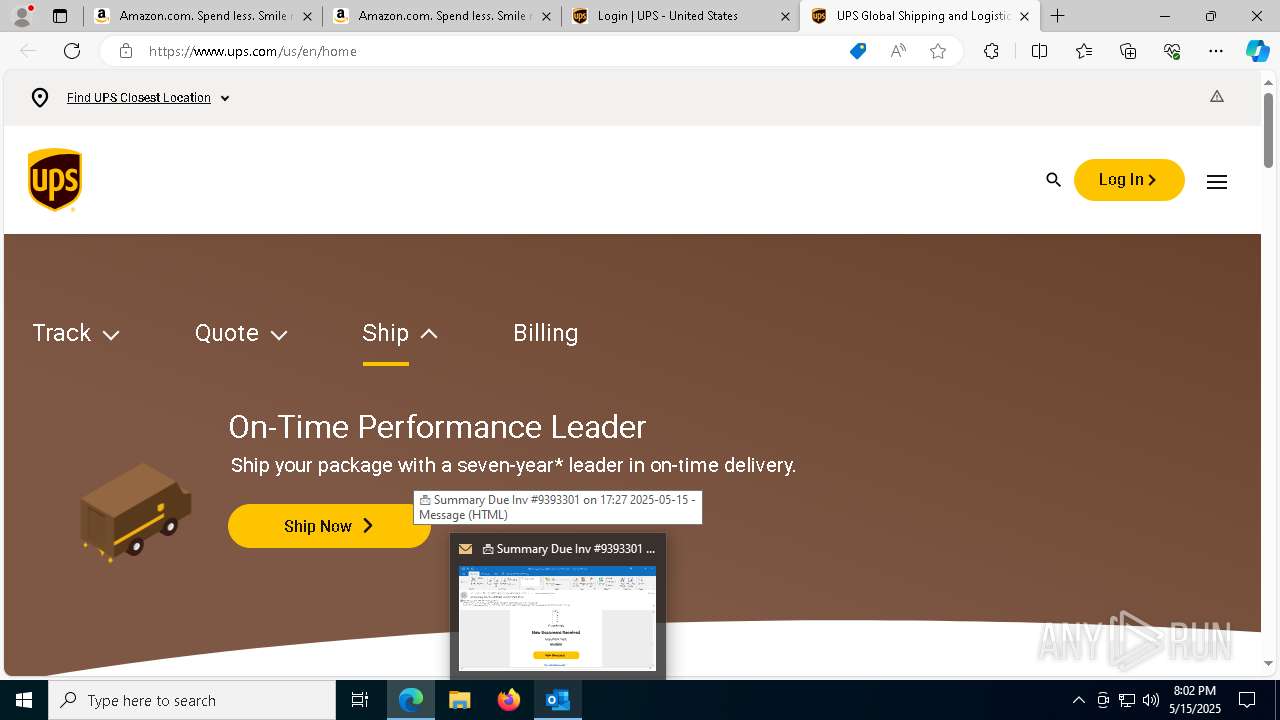Click the alert warning triangle icon
1280x720 pixels.
tap(1217, 97)
